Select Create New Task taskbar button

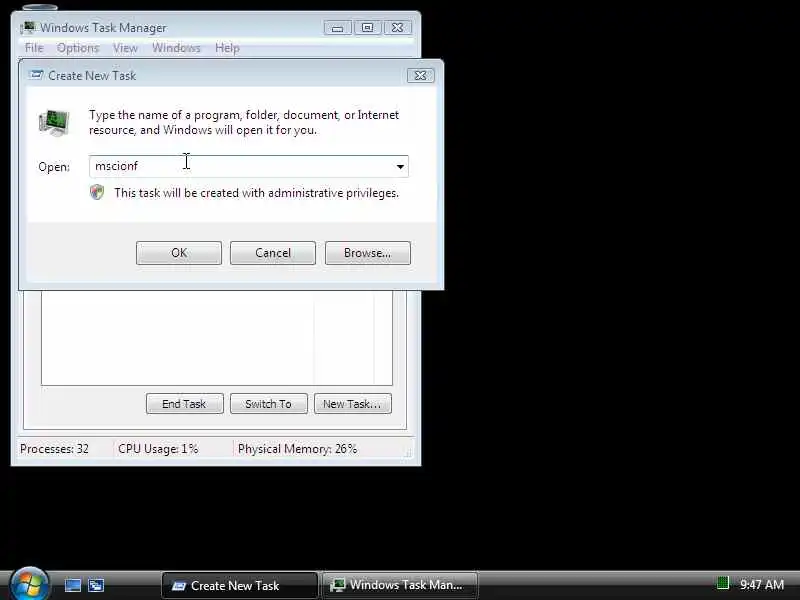click(239, 585)
